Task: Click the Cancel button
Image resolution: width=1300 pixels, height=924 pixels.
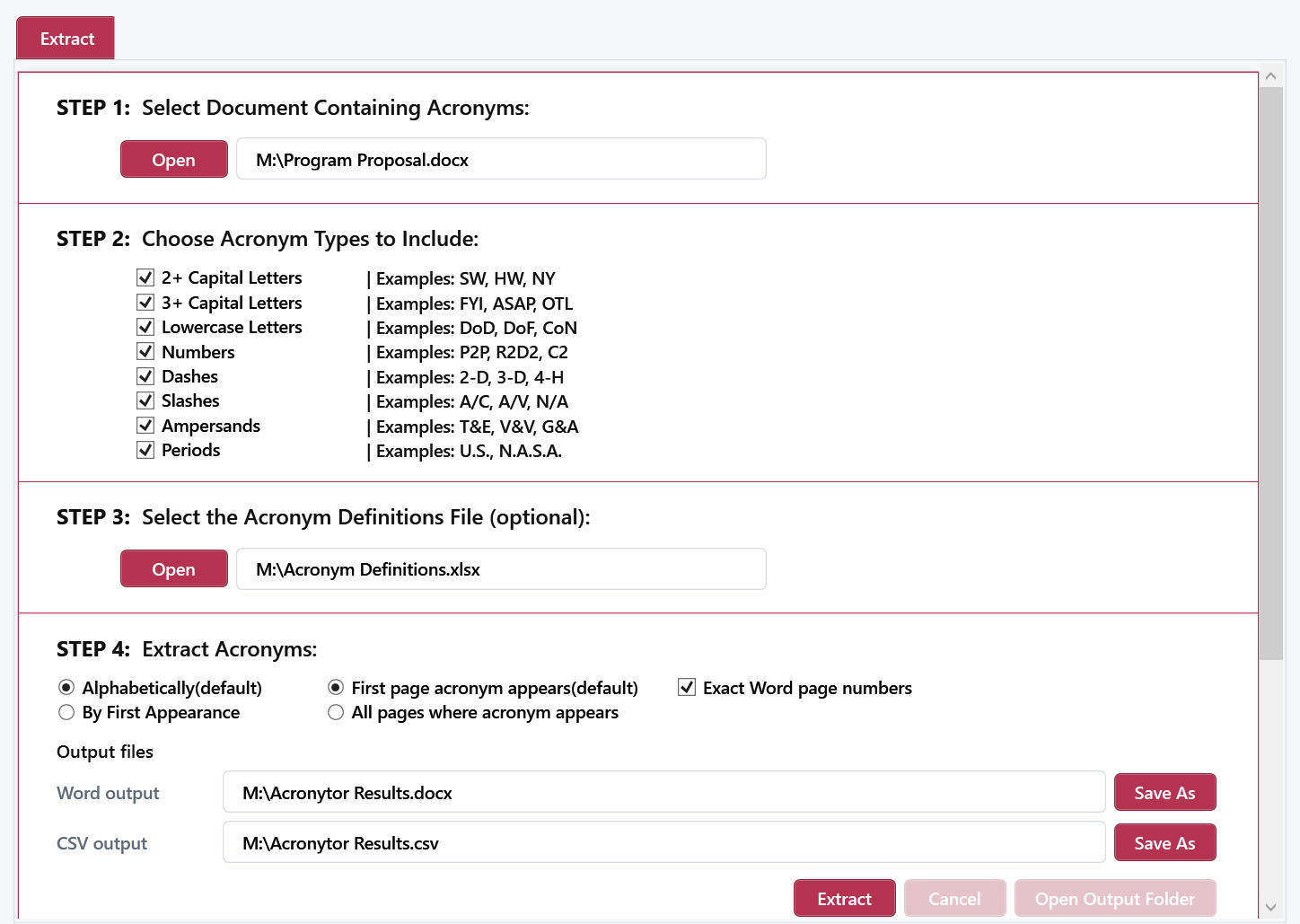Action: (955, 898)
